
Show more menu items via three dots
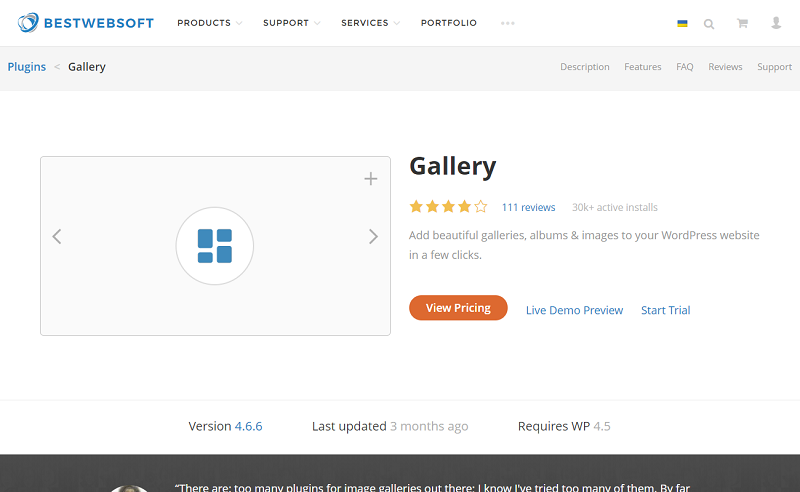click(508, 23)
